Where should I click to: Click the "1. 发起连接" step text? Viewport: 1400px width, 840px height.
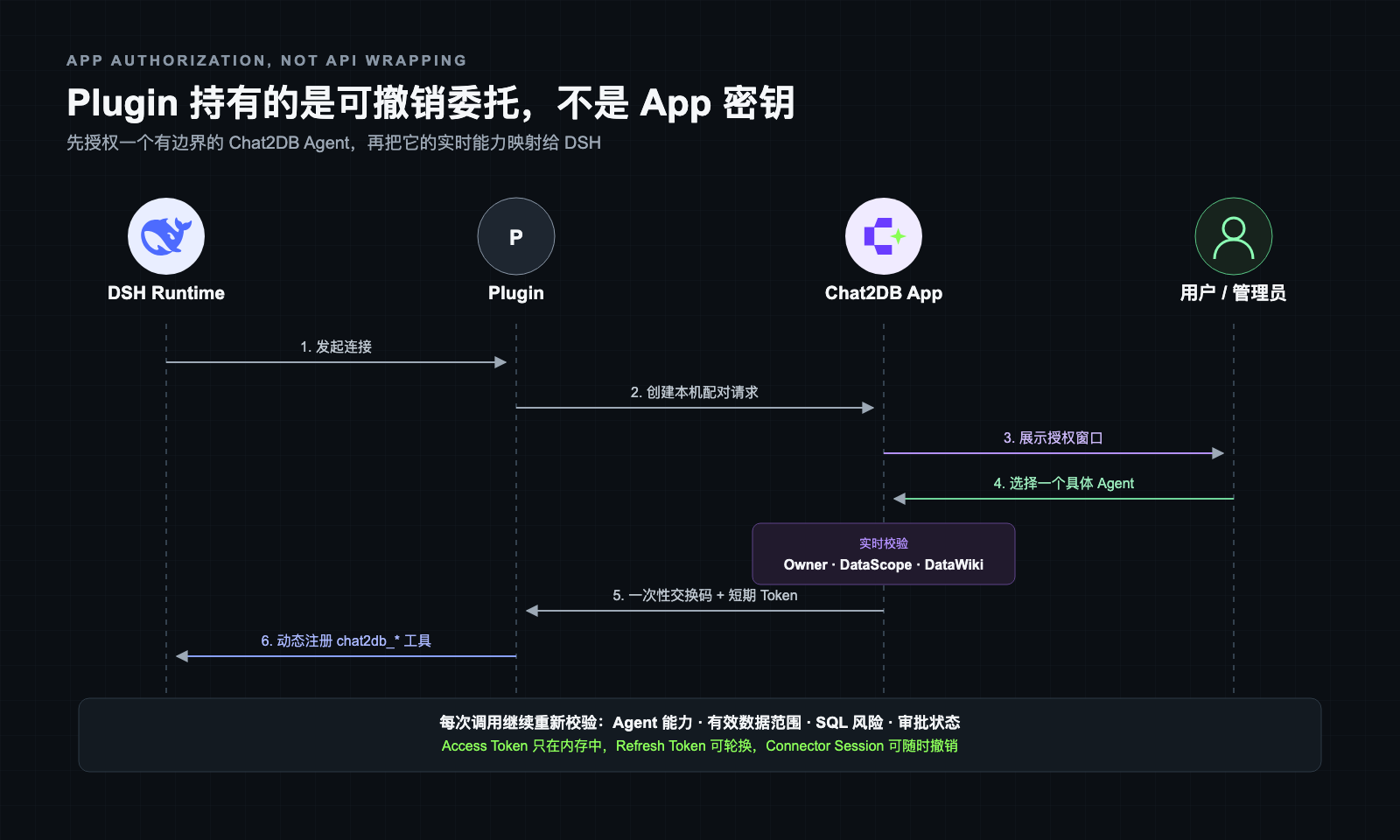pos(336,346)
